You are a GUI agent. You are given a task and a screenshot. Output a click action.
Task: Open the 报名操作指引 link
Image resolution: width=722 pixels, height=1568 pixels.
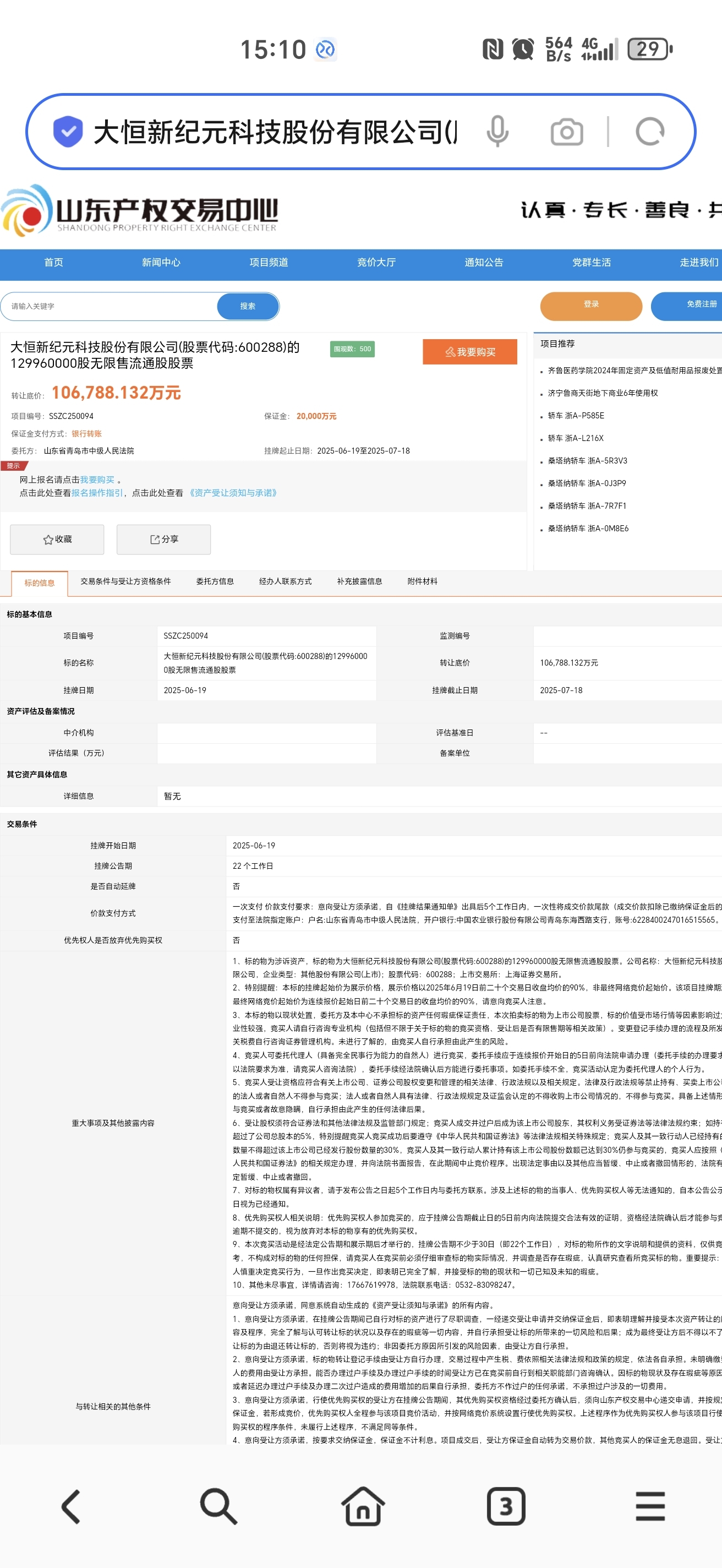point(97,493)
